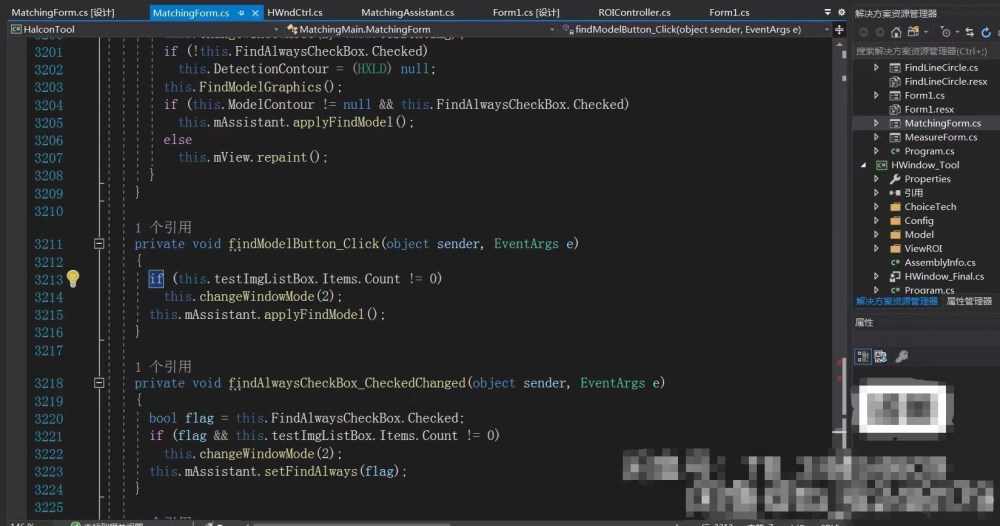
Task: Click the sync with active document icon
Action: tap(969, 32)
